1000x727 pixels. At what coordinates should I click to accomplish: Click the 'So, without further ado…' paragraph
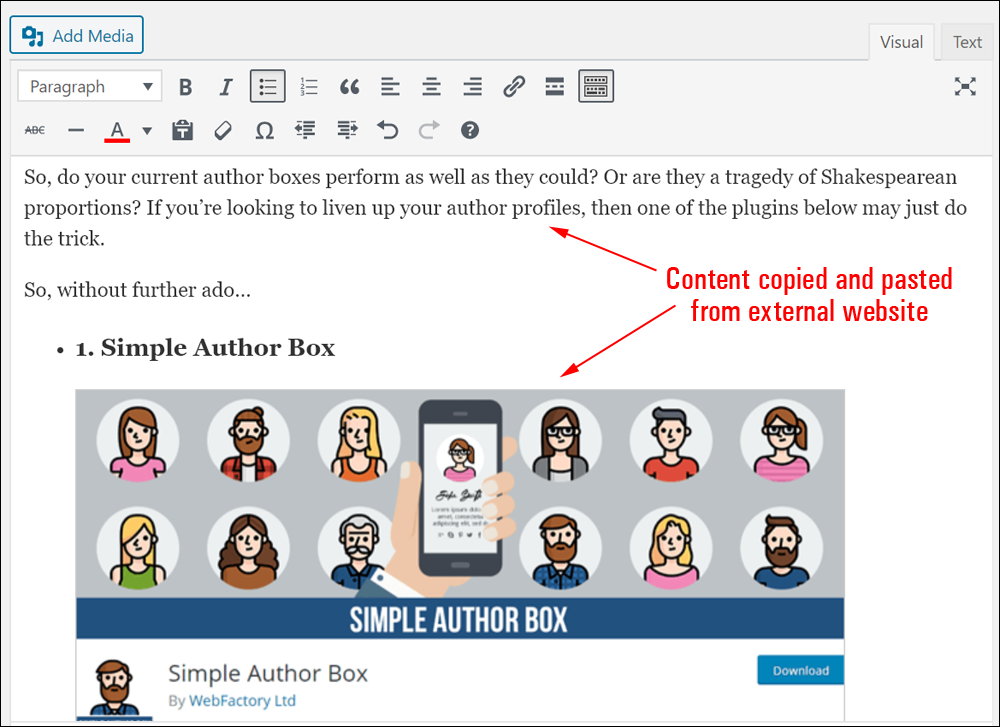pyautogui.click(x=137, y=290)
